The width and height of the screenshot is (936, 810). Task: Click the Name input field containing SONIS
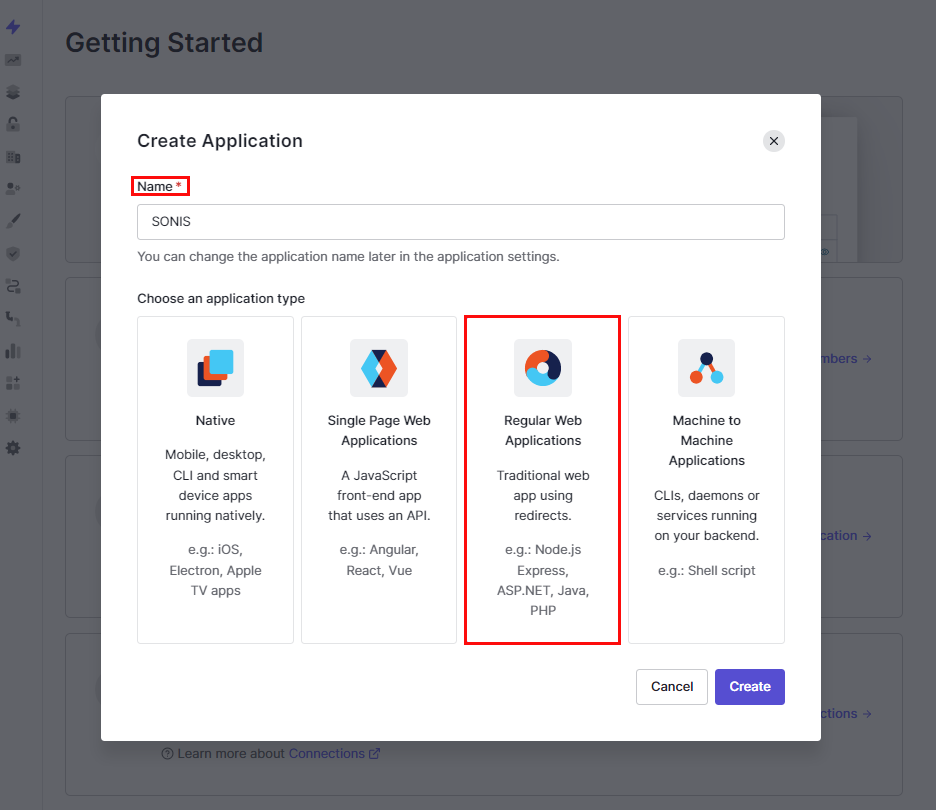(460, 222)
